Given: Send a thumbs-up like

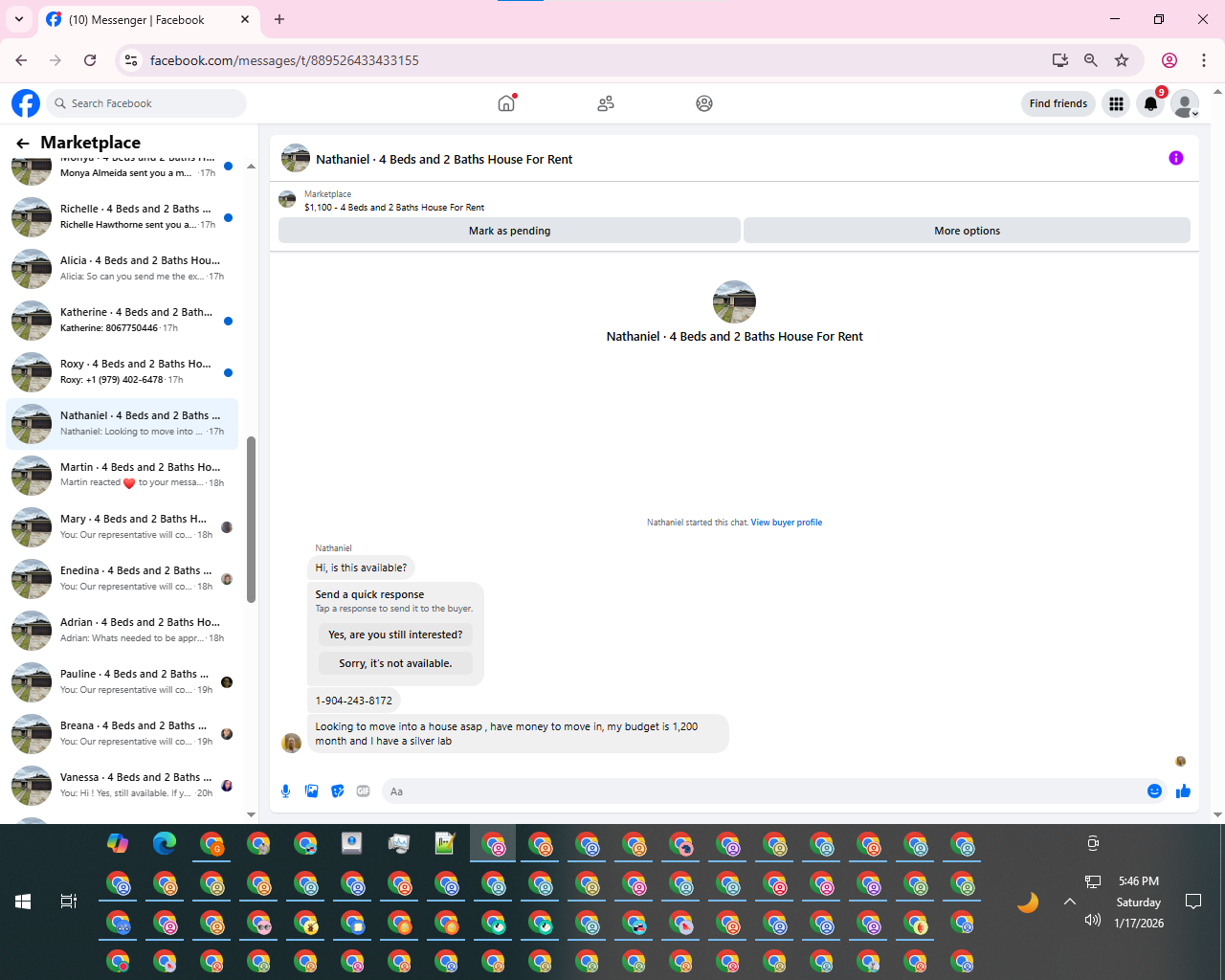Looking at the screenshot, I should click(x=1183, y=791).
